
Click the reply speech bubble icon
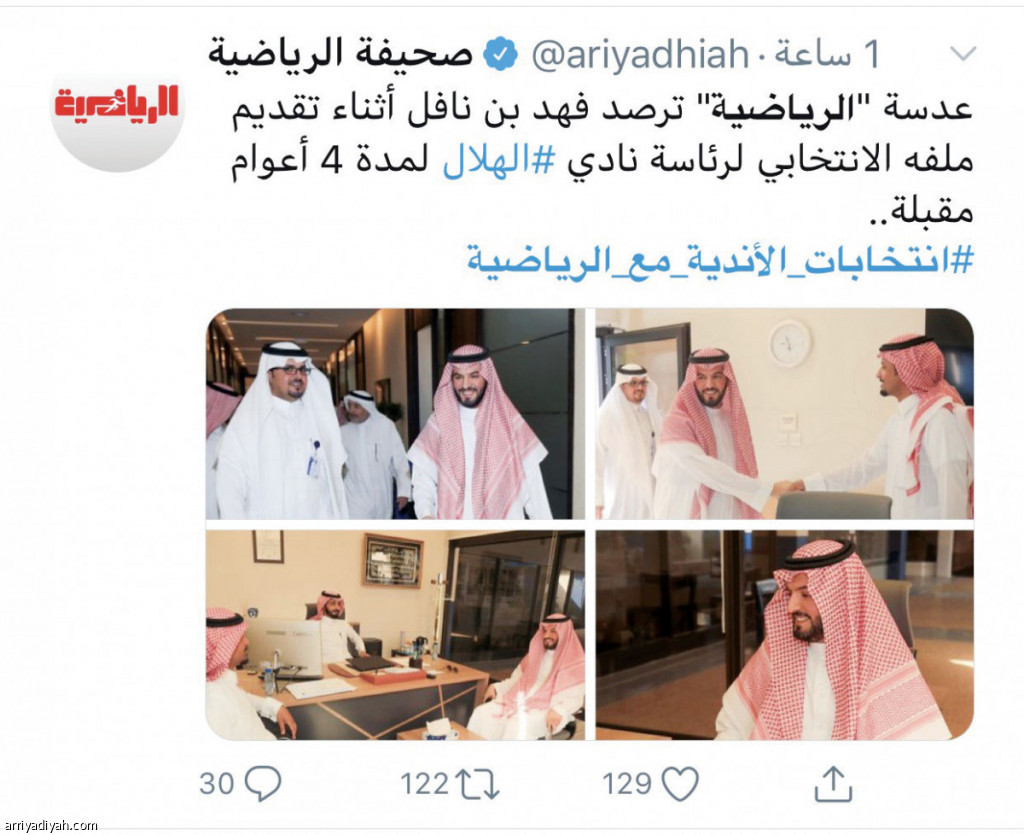263,783
